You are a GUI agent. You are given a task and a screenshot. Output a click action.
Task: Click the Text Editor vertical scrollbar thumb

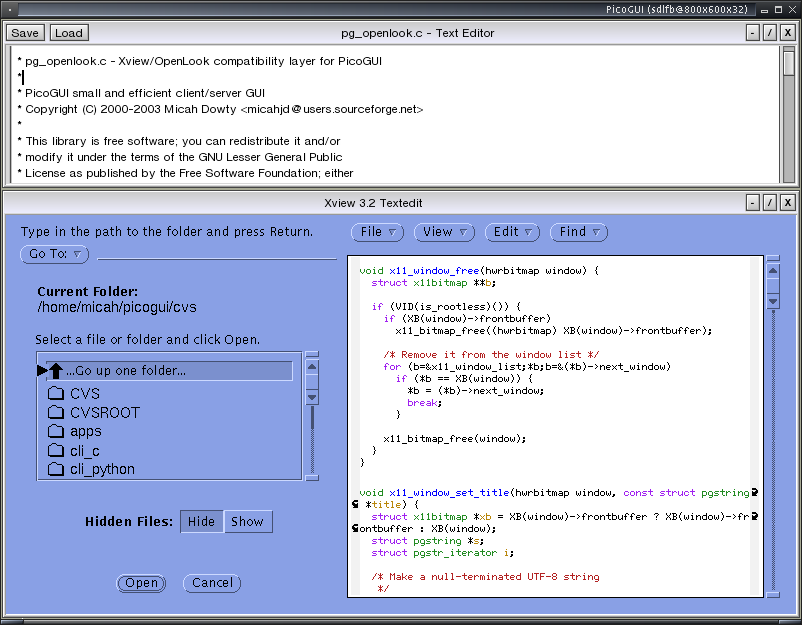pos(789,62)
